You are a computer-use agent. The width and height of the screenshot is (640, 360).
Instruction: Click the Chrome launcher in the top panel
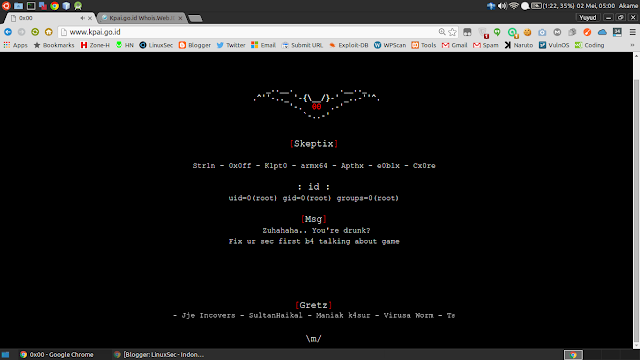(x=54, y=6)
